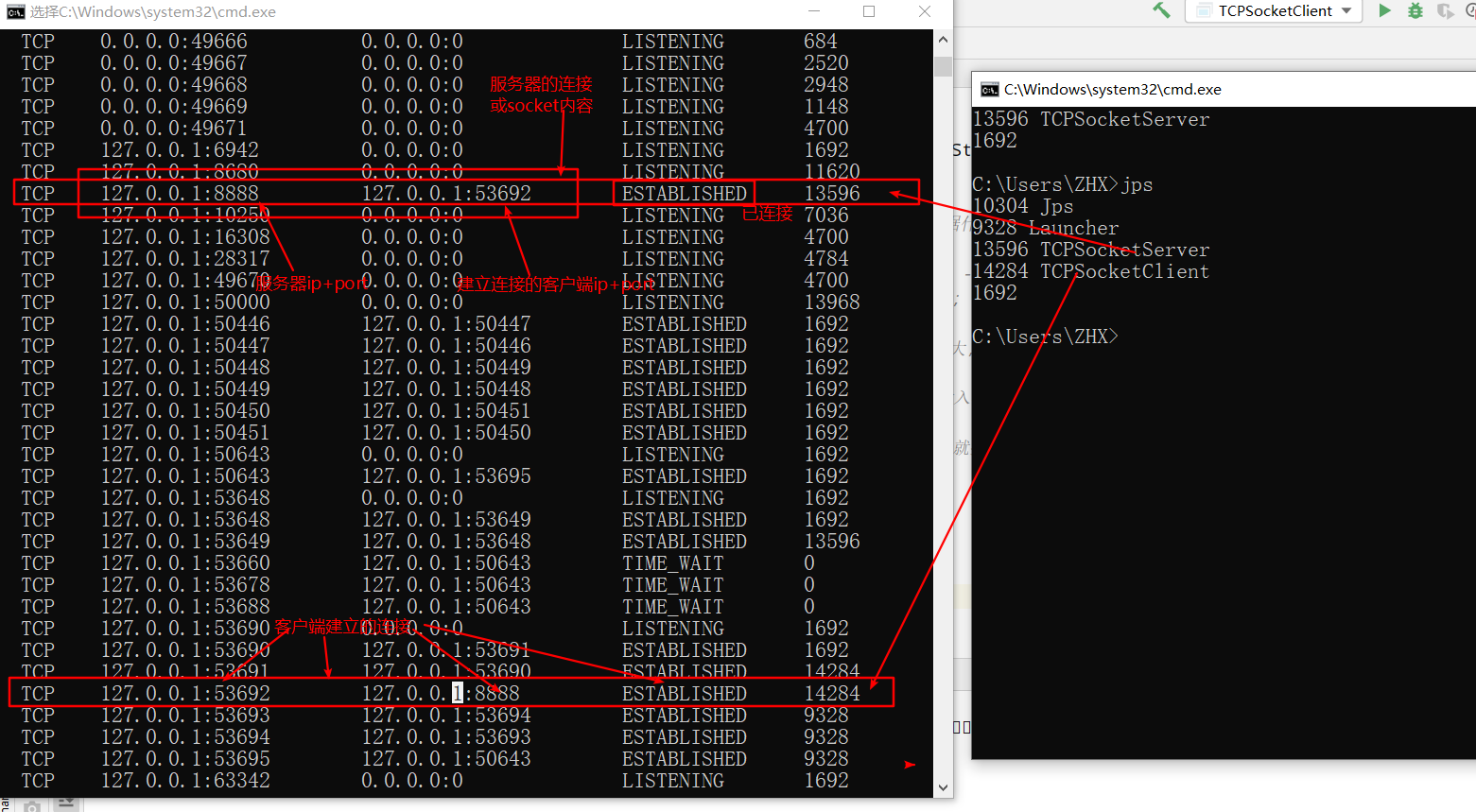This screenshot has height=812, width=1476.
Task: Click local address 0.0.0.0:49666
Action: (174, 42)
